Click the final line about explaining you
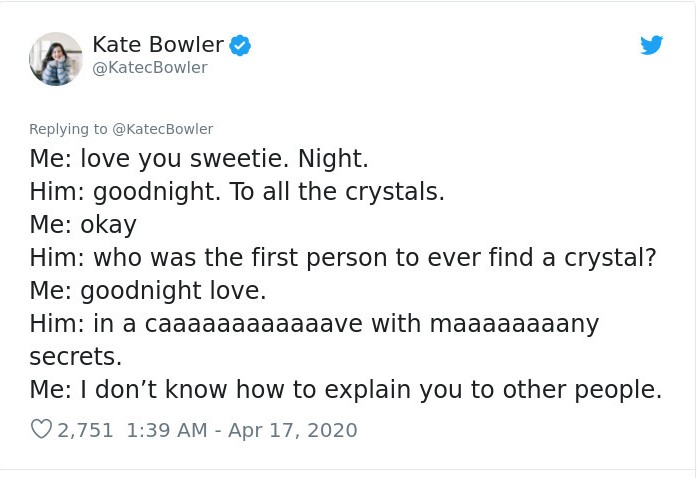The height and width of the screenshot is (478, 697). (x=345, y=390)
